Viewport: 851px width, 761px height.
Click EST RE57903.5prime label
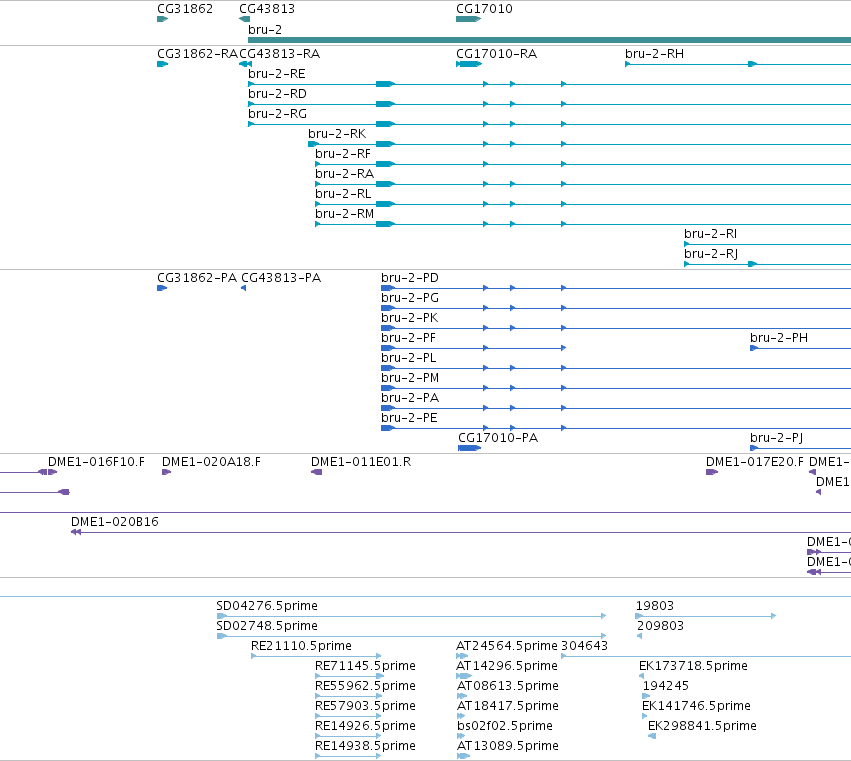coord(365,706)
